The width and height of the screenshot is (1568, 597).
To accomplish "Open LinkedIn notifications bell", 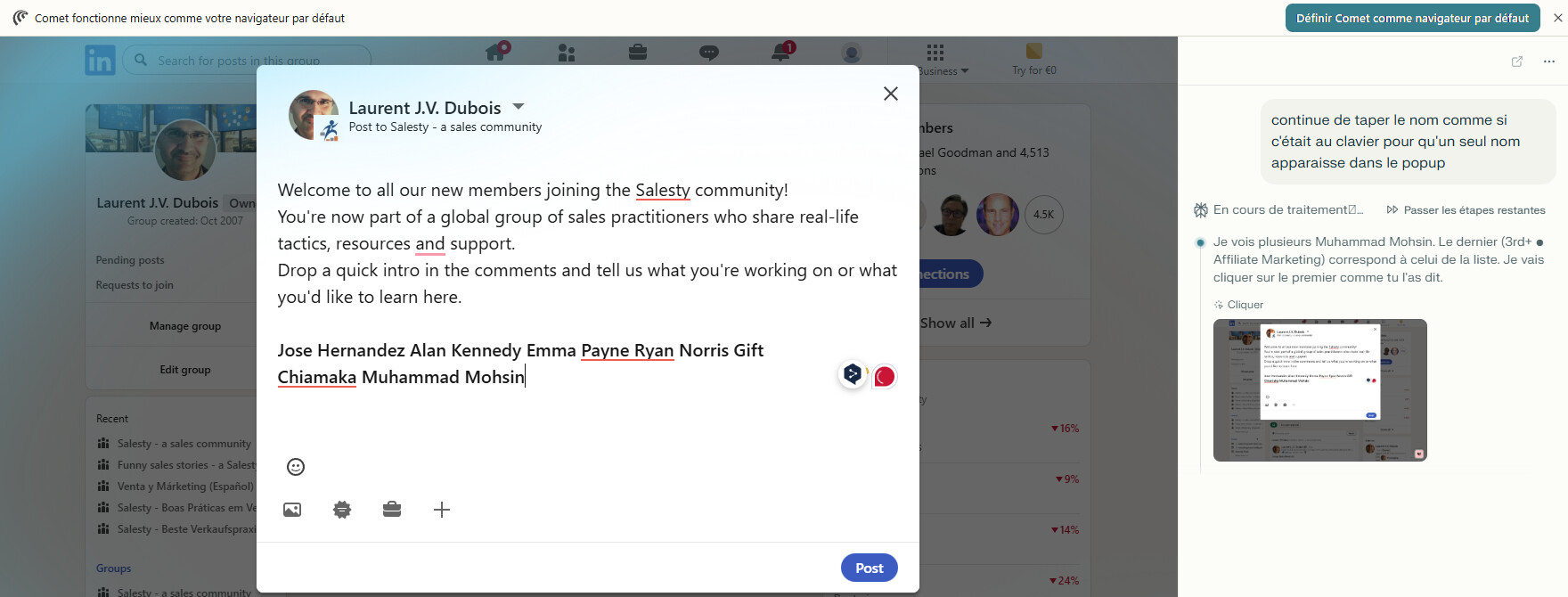I will click(781, 53).
